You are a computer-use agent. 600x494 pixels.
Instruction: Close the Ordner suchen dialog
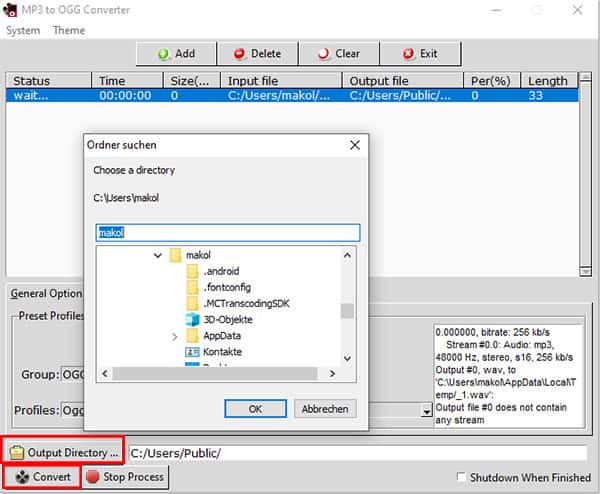tap(355, 145)
